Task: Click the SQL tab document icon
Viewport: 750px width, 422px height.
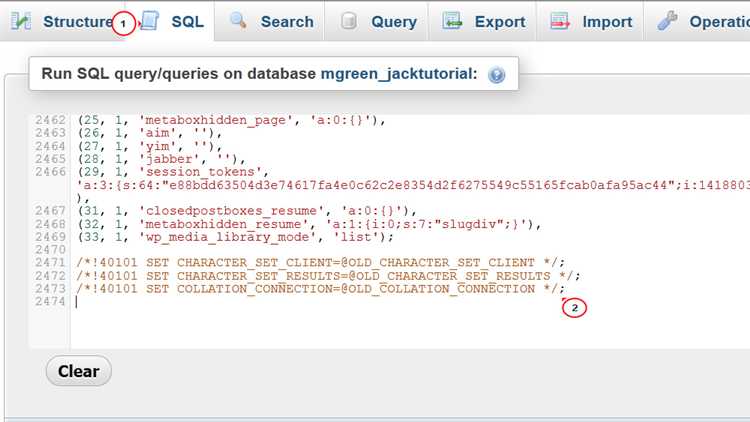Action: coord(148,21)
